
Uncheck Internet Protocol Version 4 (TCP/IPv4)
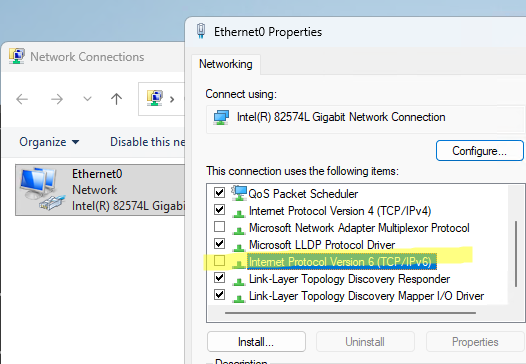(219, 210)
